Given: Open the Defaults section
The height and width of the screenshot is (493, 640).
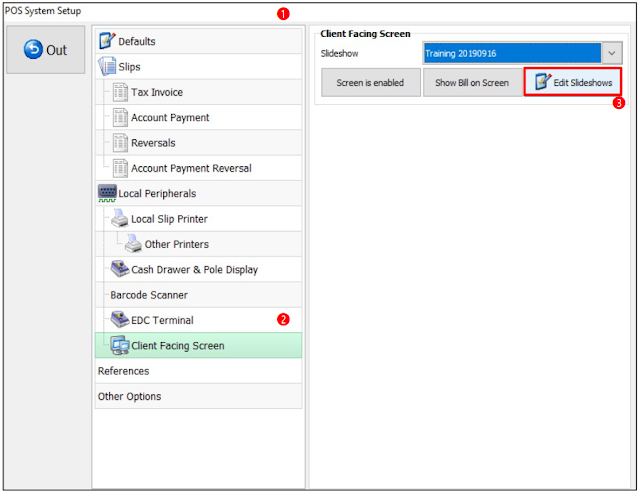Looking at the screenshot, I should click(x=199, y=41).
